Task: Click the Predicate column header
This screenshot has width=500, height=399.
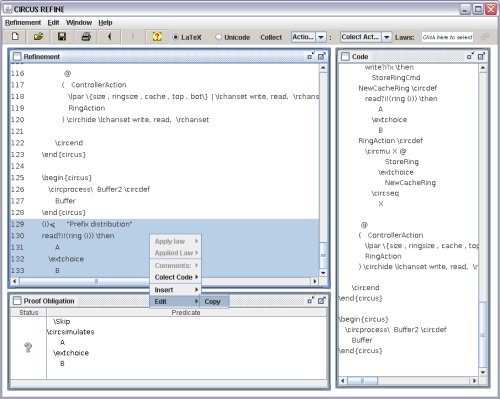Action: click(186, 312)
